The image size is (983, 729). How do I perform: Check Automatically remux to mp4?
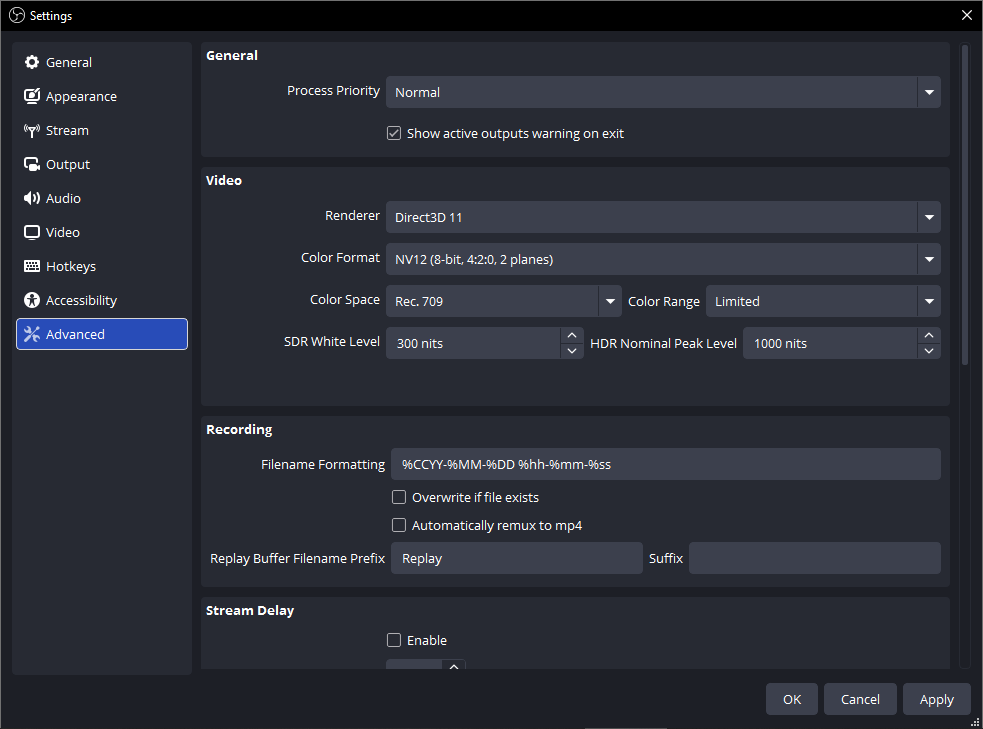tap(399, 525)
